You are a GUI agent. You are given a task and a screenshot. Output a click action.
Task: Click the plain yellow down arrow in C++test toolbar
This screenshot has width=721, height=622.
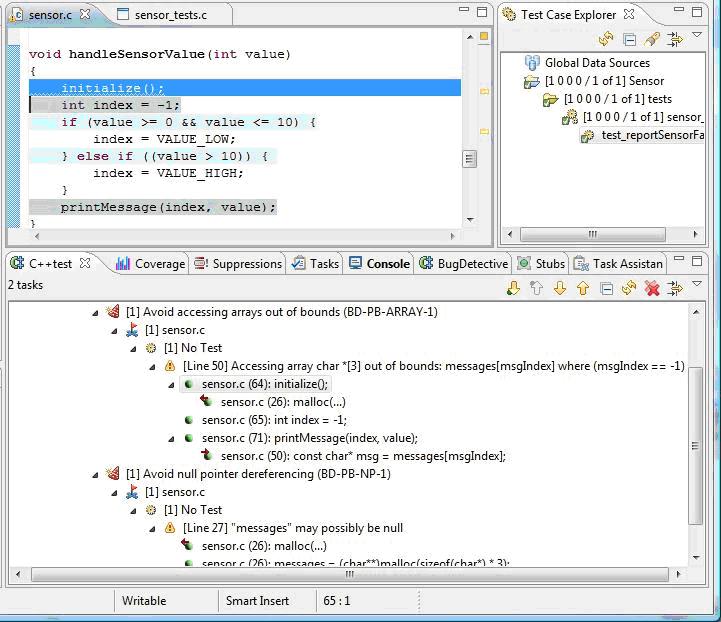coord(560,288)
